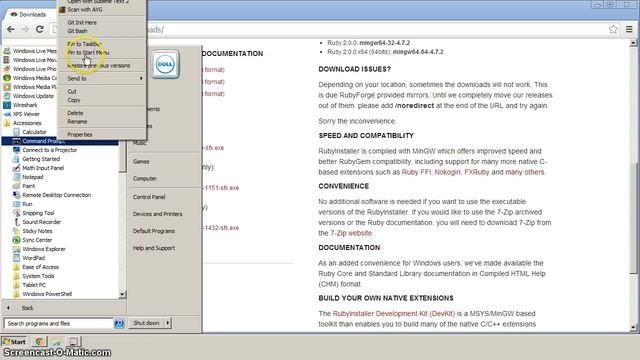
Task: Launch WordPad icon
Action: [x=16, y=258]
